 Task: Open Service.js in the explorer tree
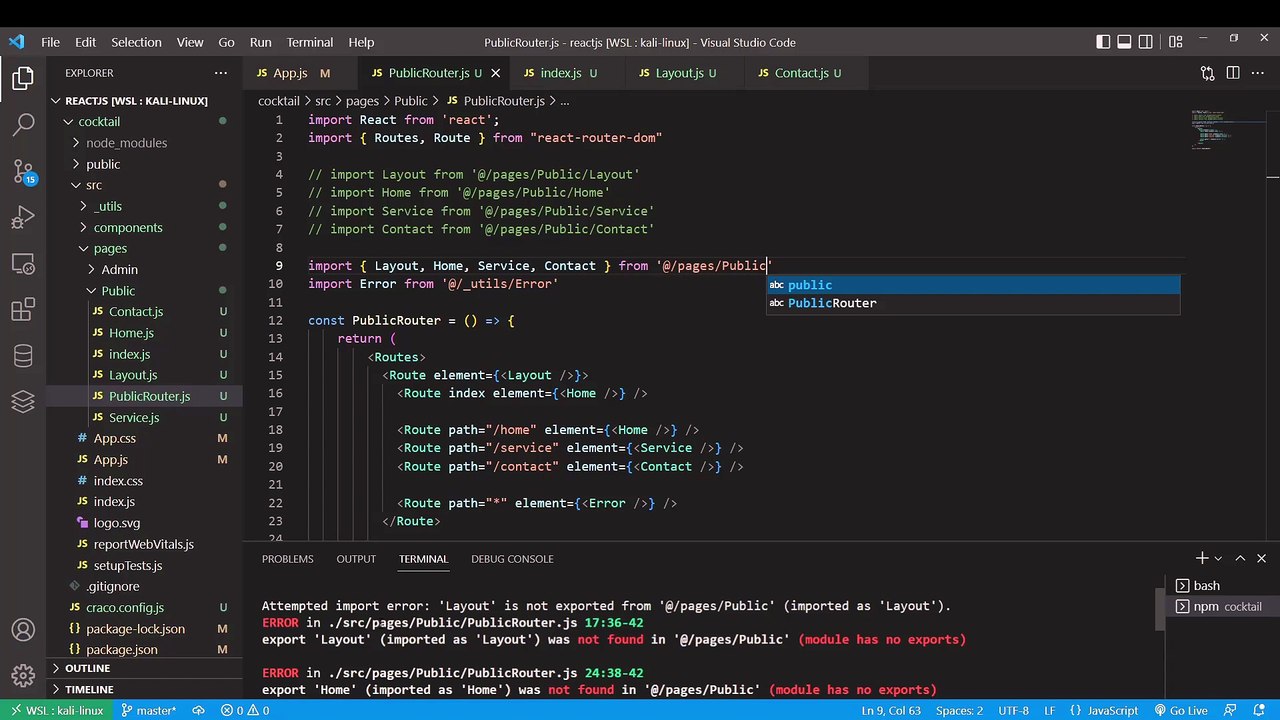click(x=134, y=417)
